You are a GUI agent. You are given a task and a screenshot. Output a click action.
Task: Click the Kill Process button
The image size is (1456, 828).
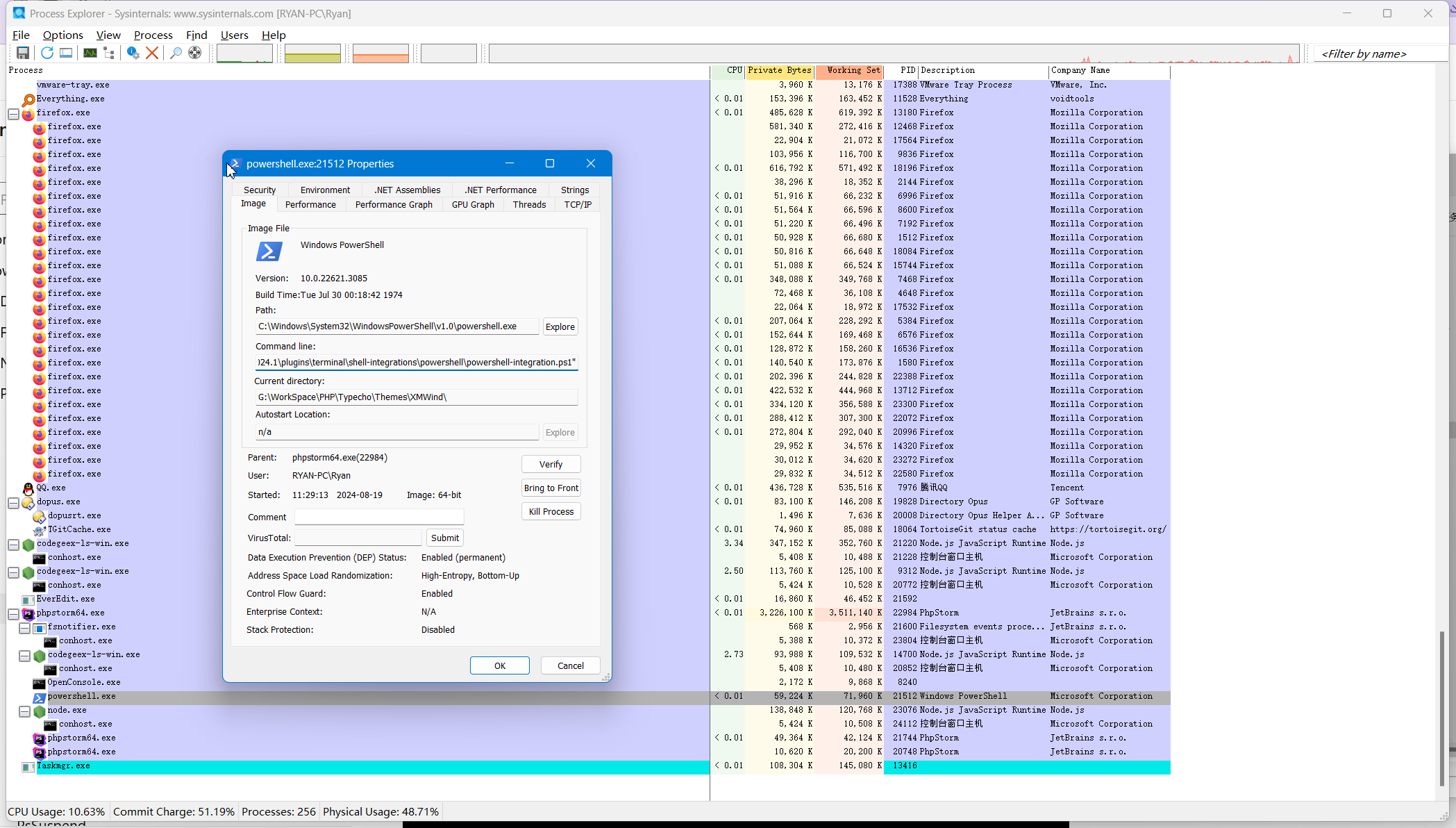coord(551,511)
